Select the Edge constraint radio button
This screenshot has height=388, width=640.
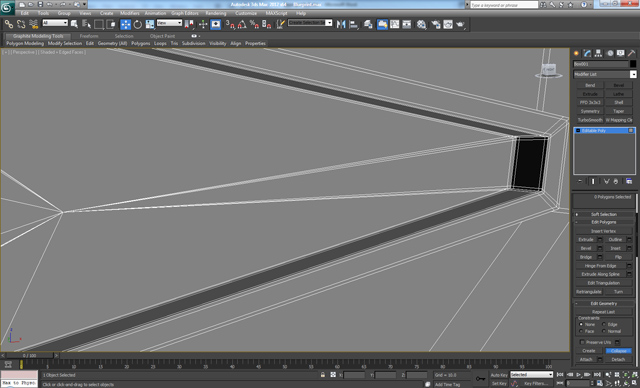tap(604, 324)
